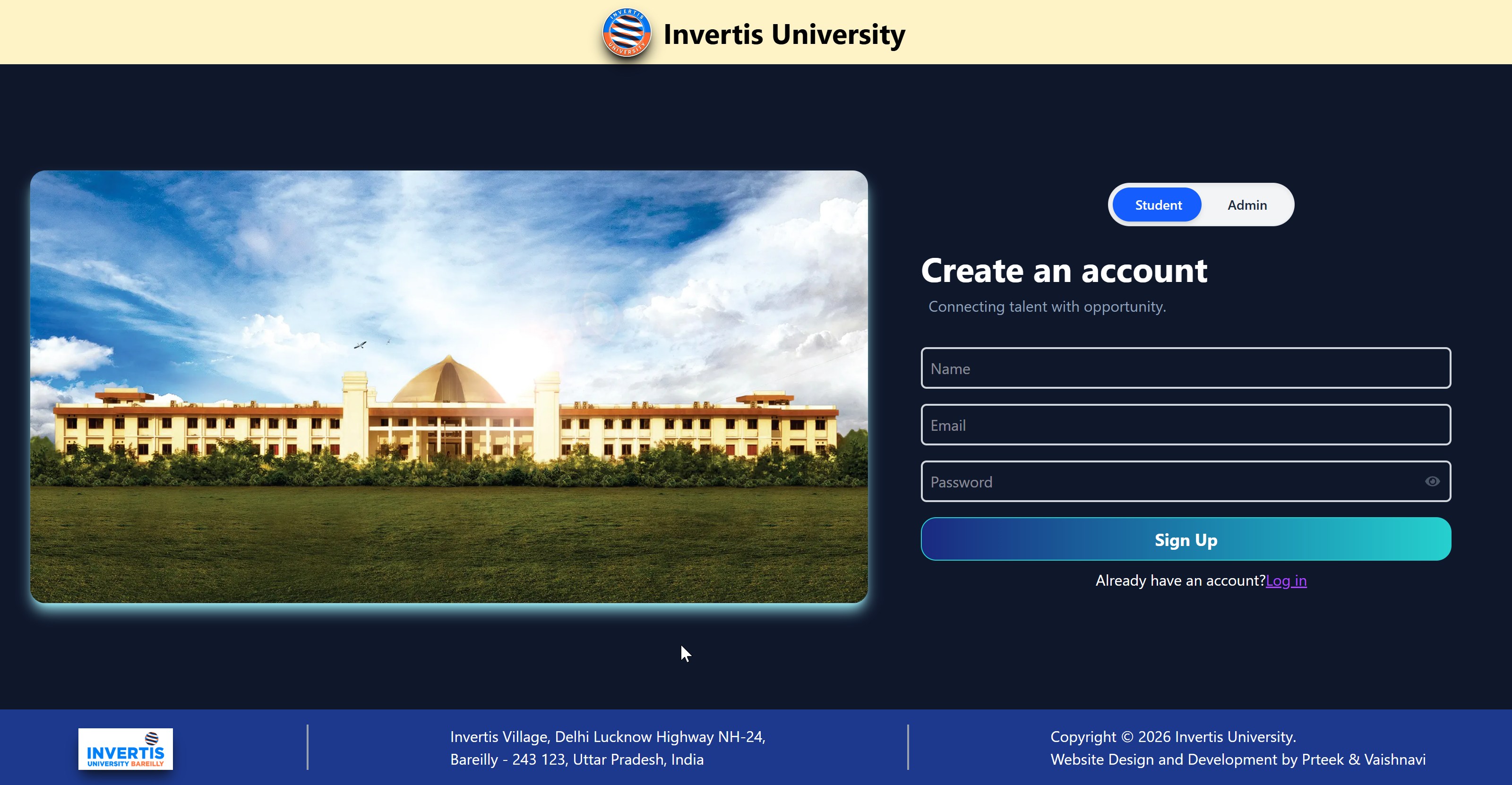The height and width of the screenshot is (785, 1512).
Task: Click into the Email field
Action: (x=1185, y=425)
